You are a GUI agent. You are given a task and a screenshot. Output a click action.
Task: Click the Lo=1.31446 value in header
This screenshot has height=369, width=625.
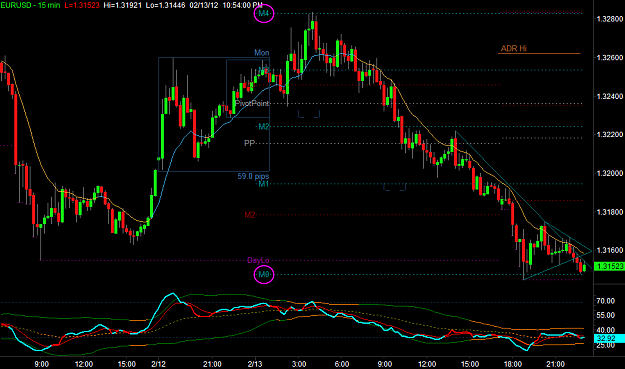click(165, 6)
